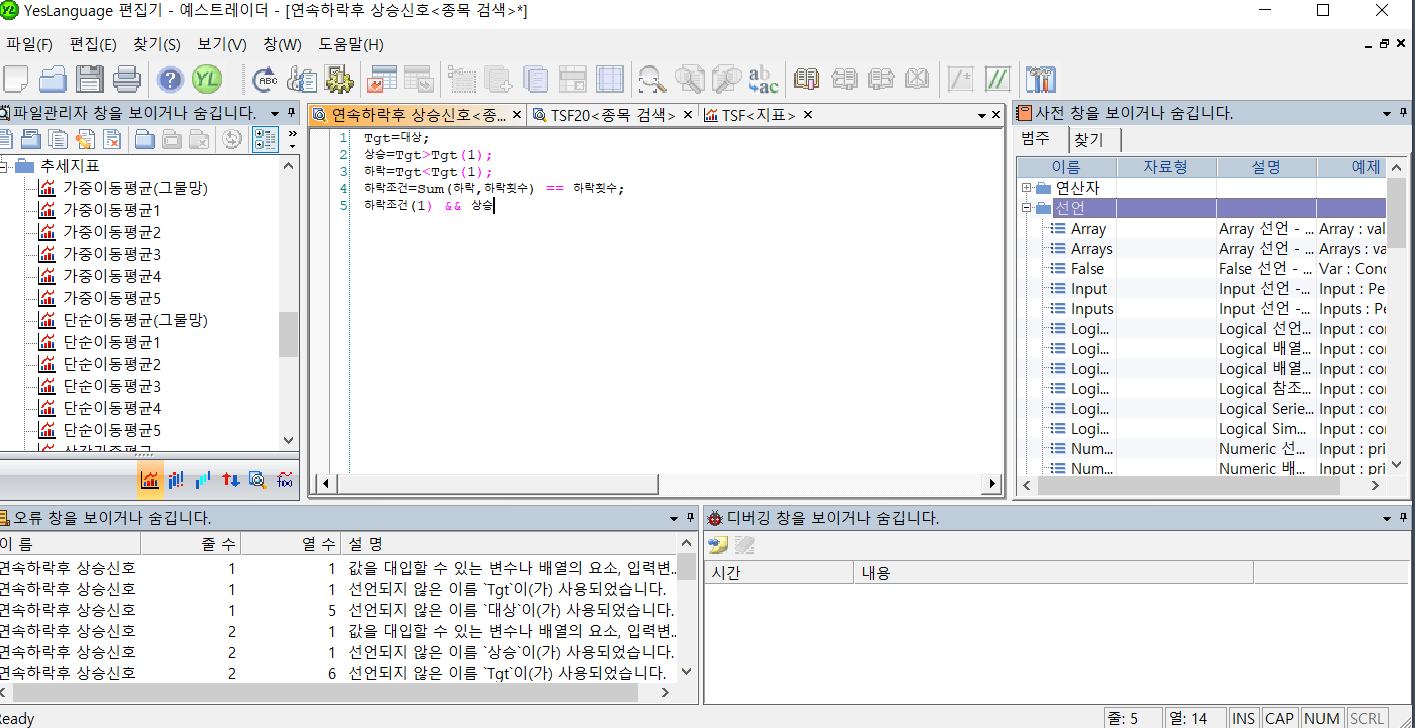Click the magnifier find icon in toolbar
Image resolution: width=1415 pixels, height=728 pixels.
[x=652, y=79]
